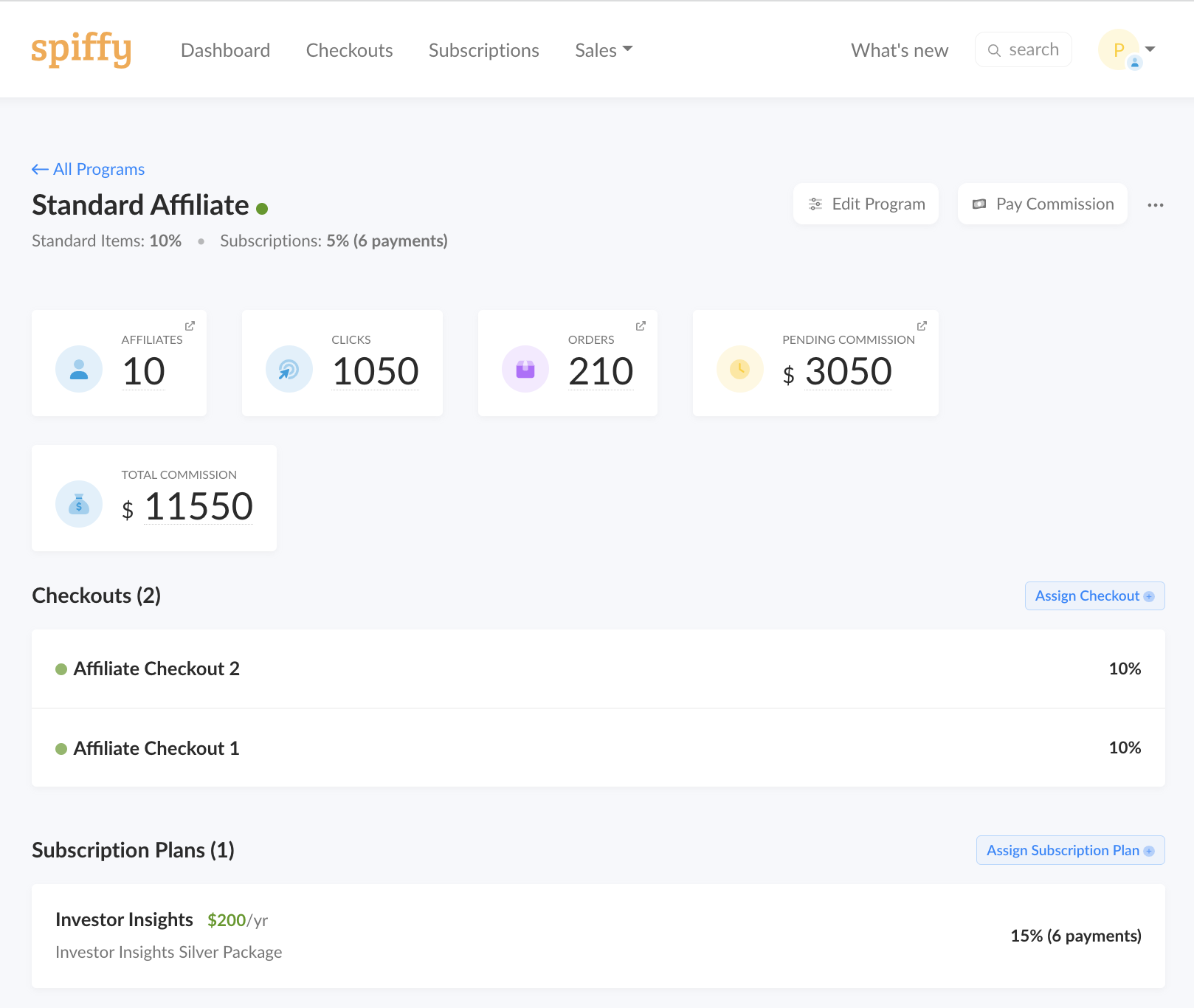
Task: Click the affiliates count 10
Action: pos(143,371)
